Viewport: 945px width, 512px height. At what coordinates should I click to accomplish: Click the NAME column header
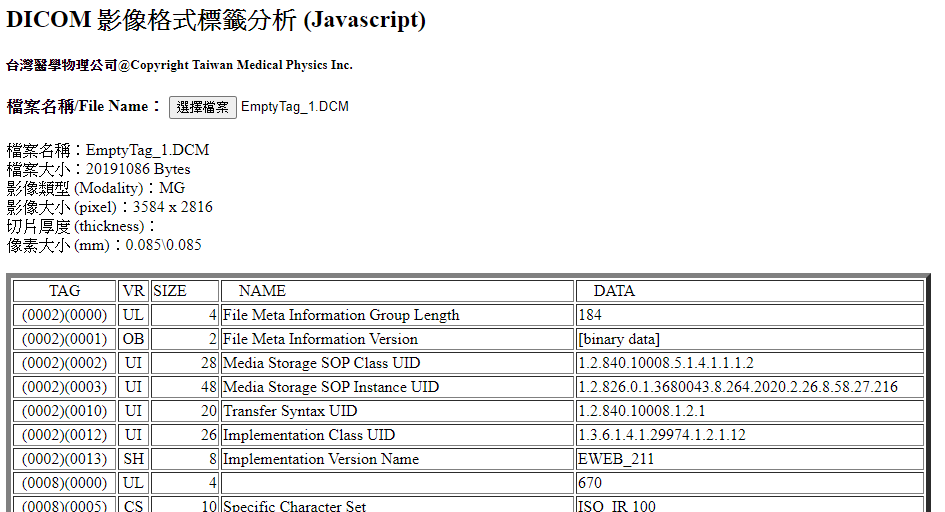(262, 291)
